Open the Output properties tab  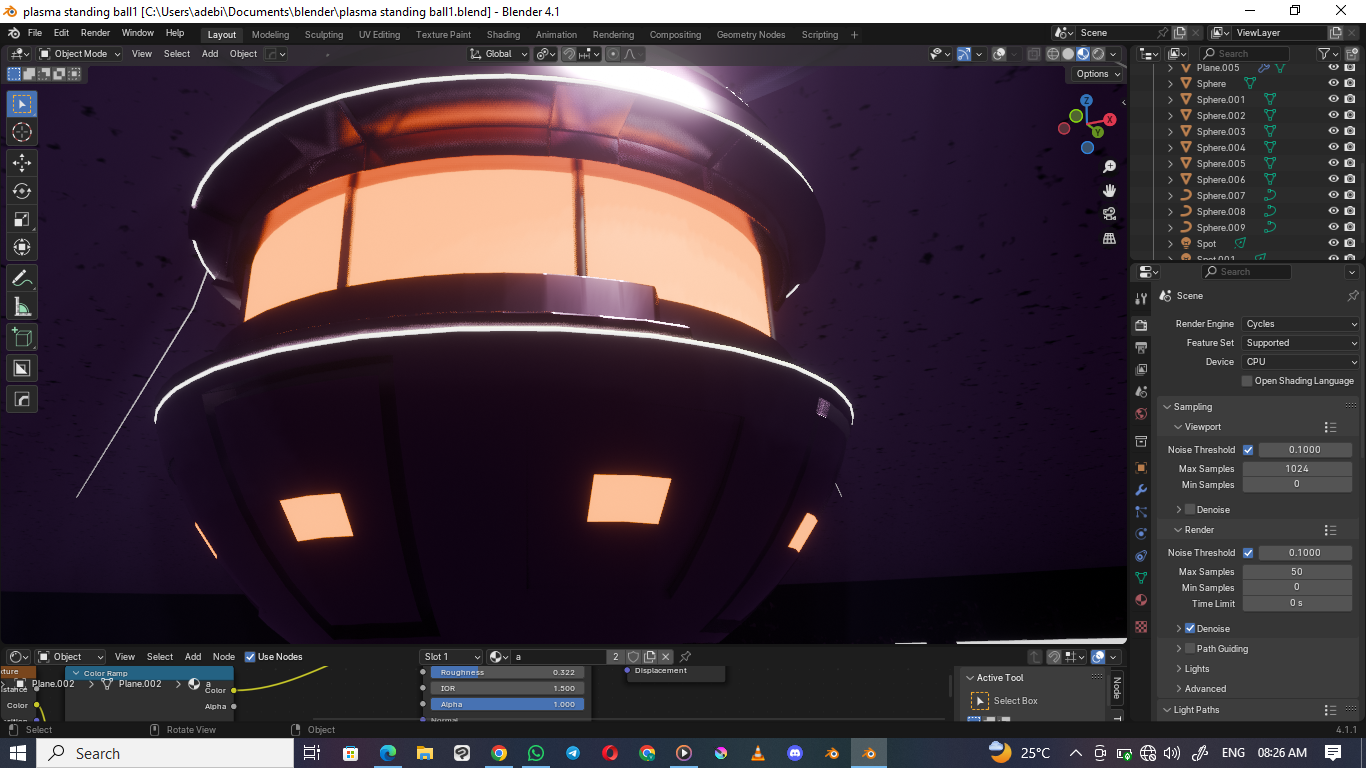pyautogui.click(x=1141, y=348)
